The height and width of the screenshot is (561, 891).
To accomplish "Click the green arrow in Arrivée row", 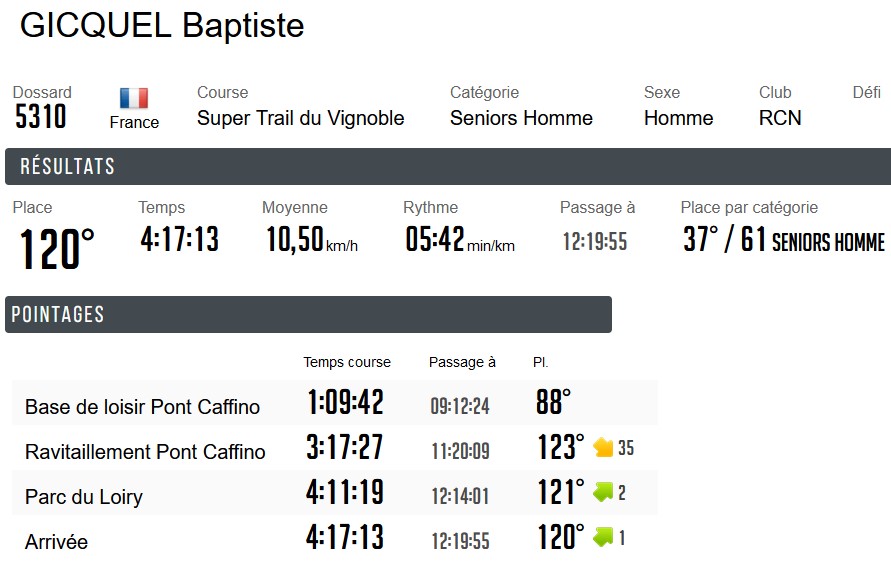I will click(603, 537).
